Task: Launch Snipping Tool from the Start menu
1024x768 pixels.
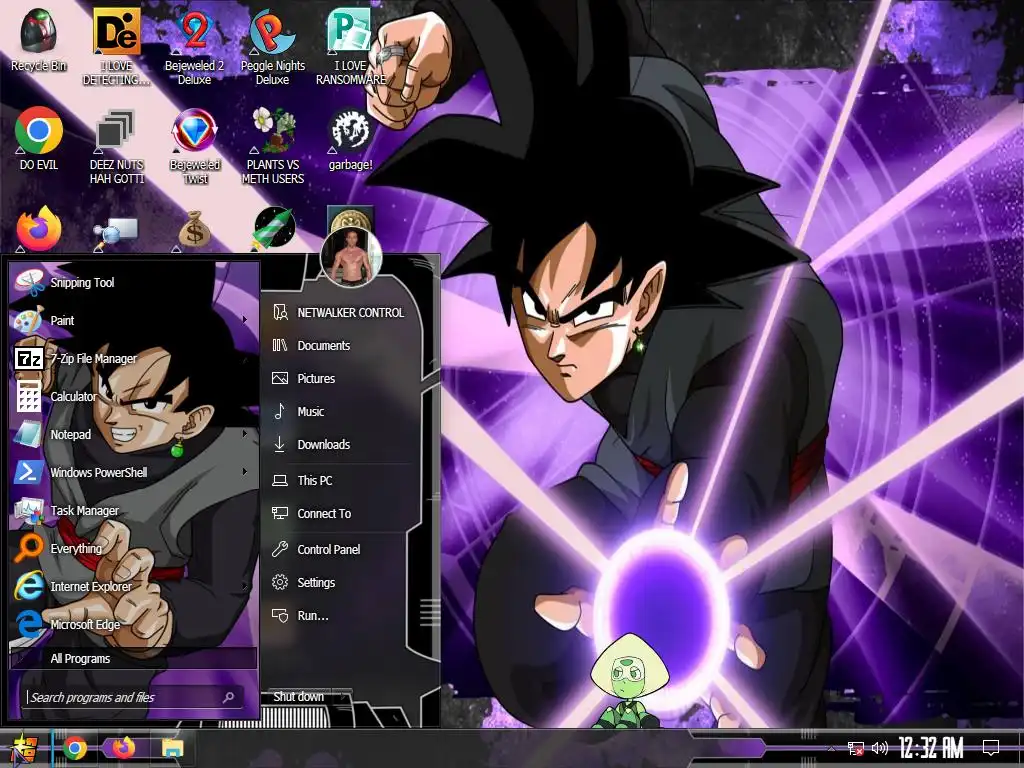Action: click(131, 283)
